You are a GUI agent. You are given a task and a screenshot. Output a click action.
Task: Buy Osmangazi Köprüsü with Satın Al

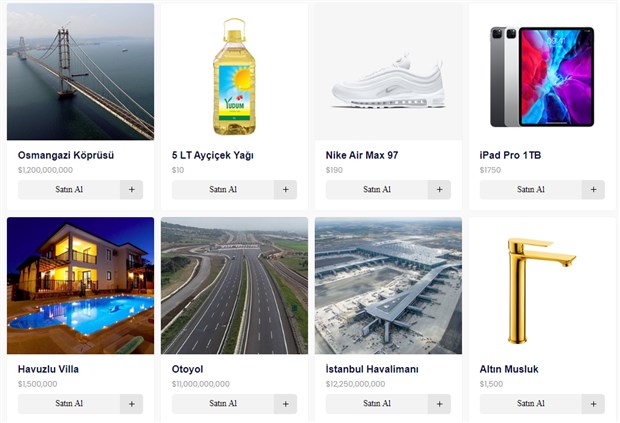pos(69,190)
